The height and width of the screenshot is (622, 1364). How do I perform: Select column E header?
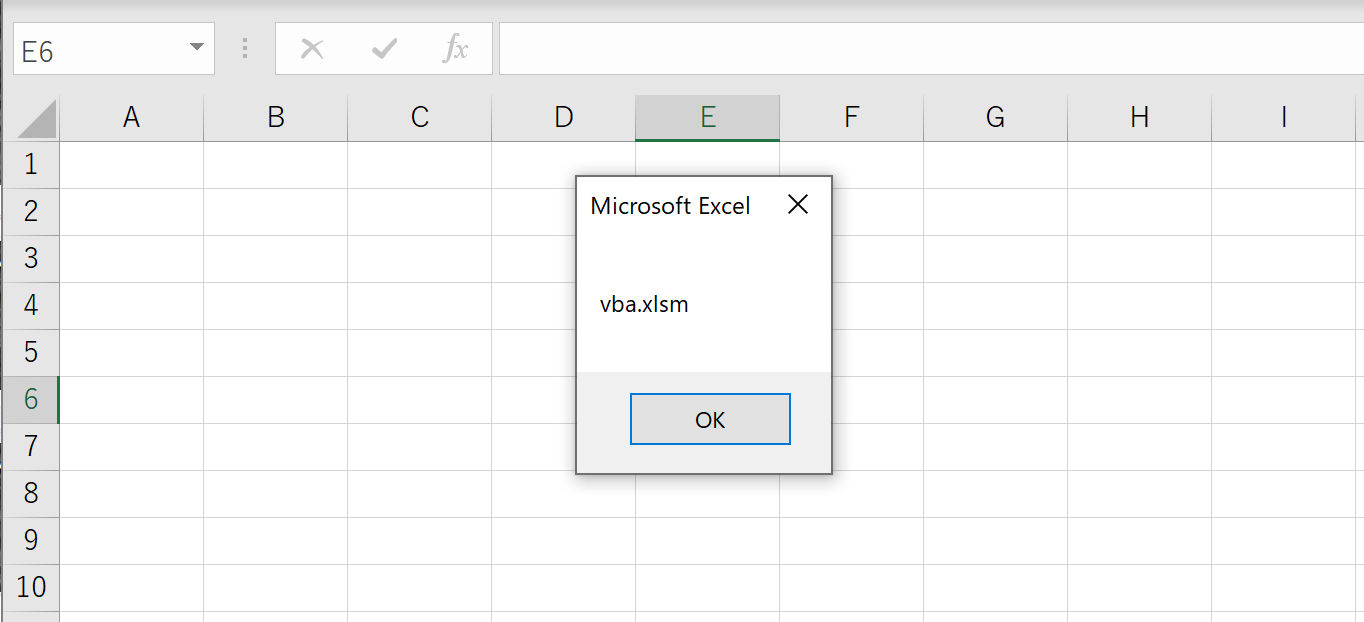tap(708, 118)
